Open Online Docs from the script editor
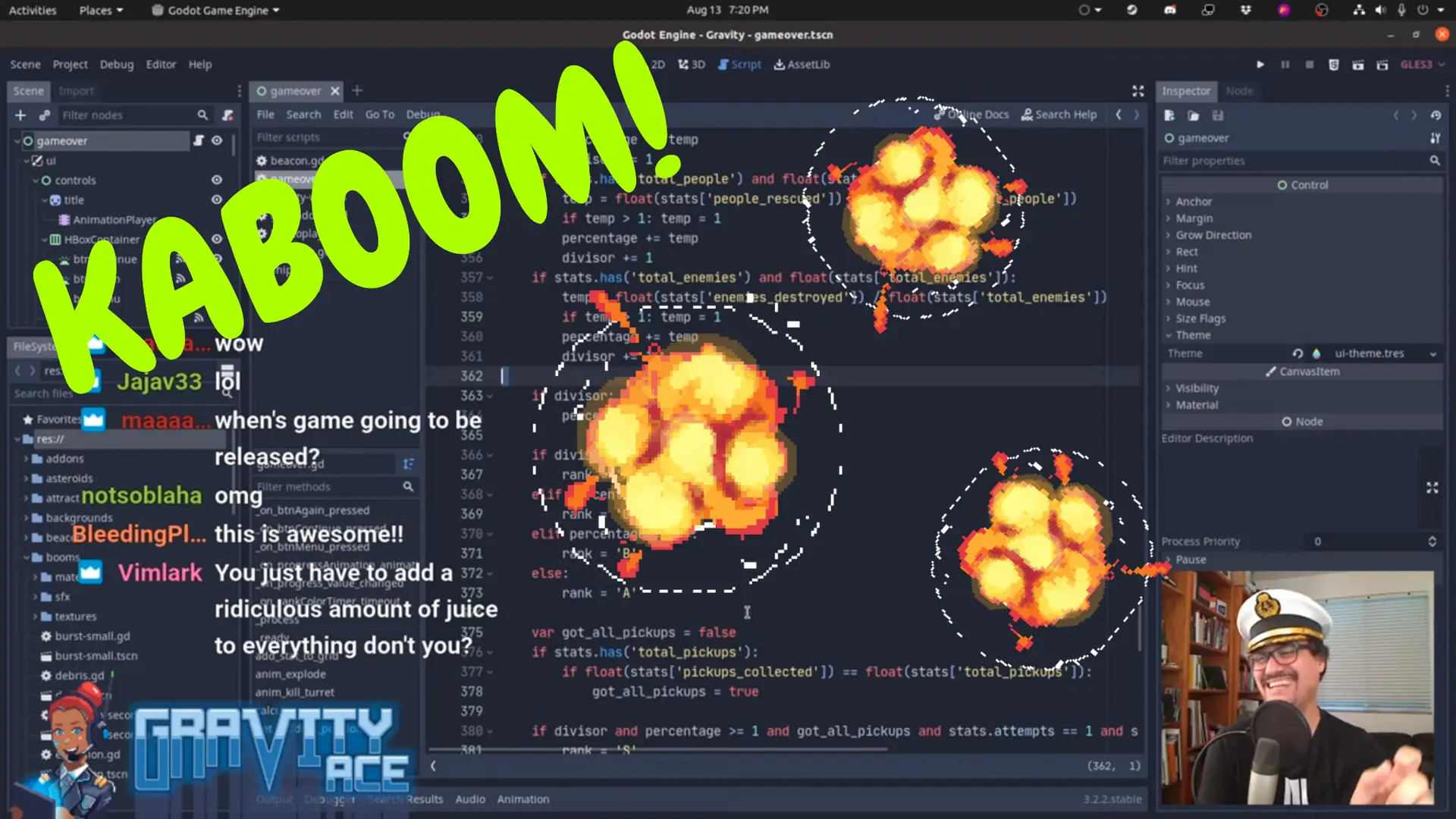Screen dimensions: 1456x819 [x=973, y=114]
